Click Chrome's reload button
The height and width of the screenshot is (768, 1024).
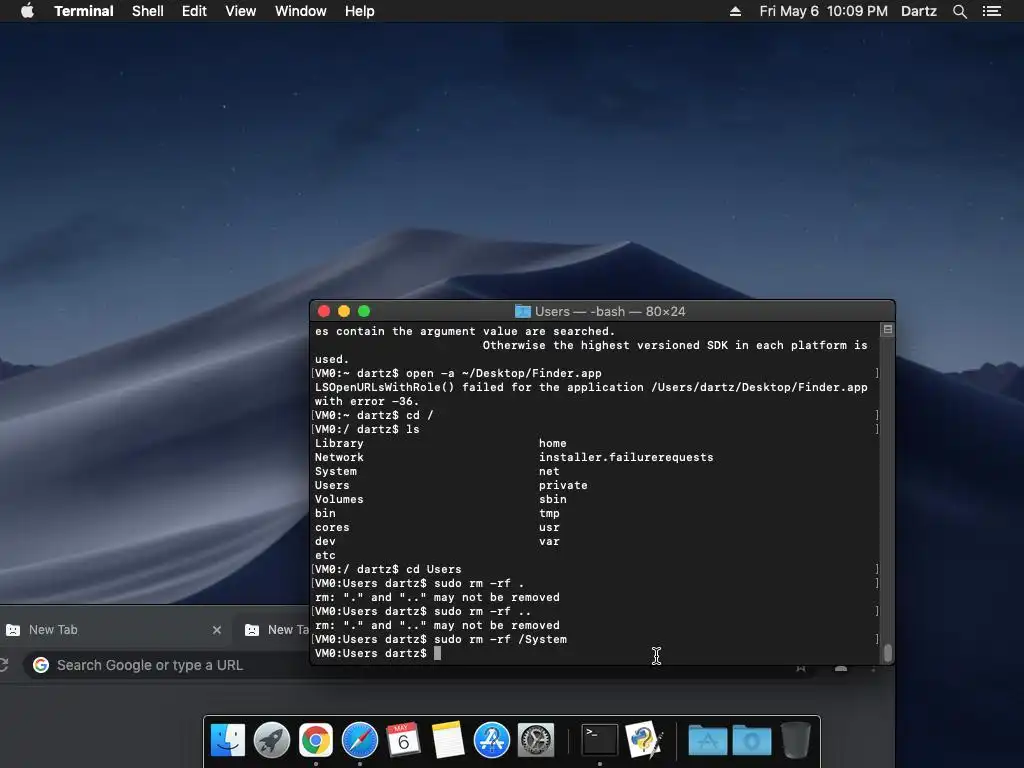(3, 665)
